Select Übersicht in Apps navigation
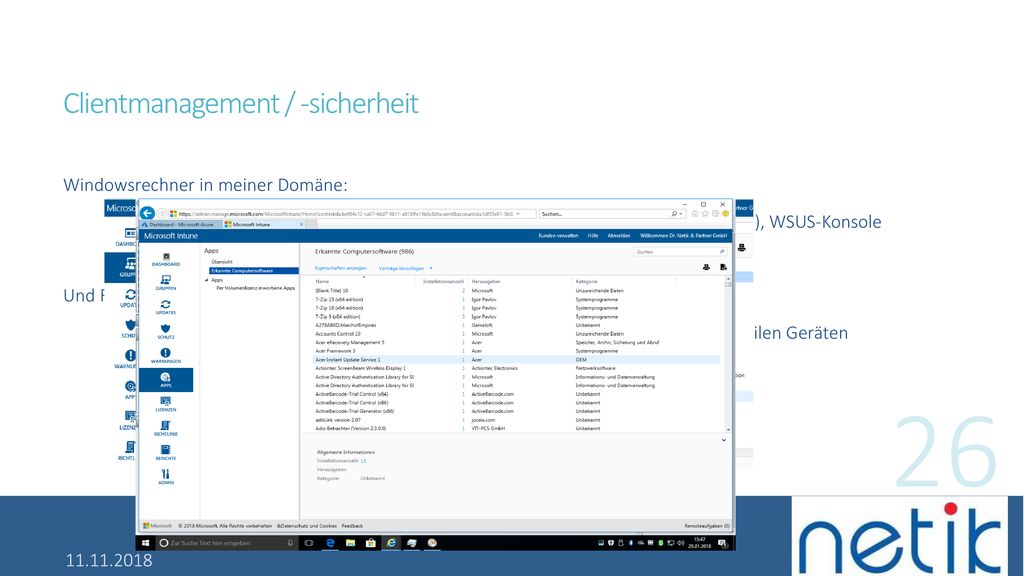The height and width of the screenshot is (576, 1024). coord(222,261)
